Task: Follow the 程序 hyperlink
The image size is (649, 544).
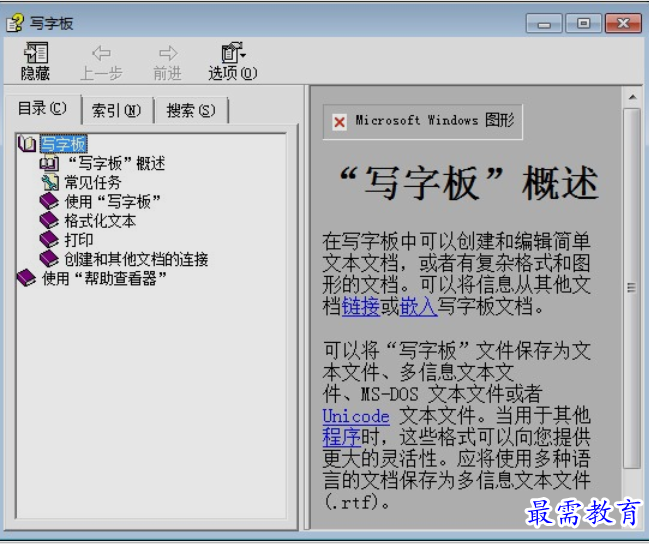Action: point(341,437)
